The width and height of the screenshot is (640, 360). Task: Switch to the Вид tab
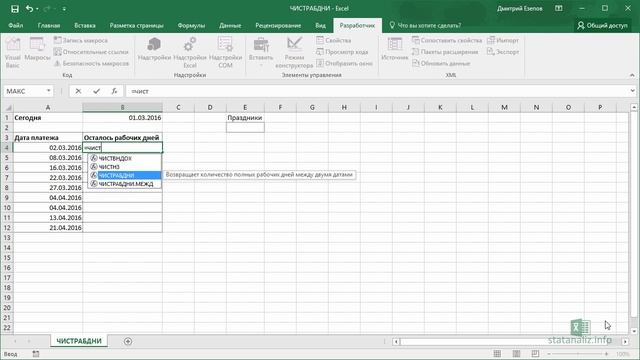[320, 25]
